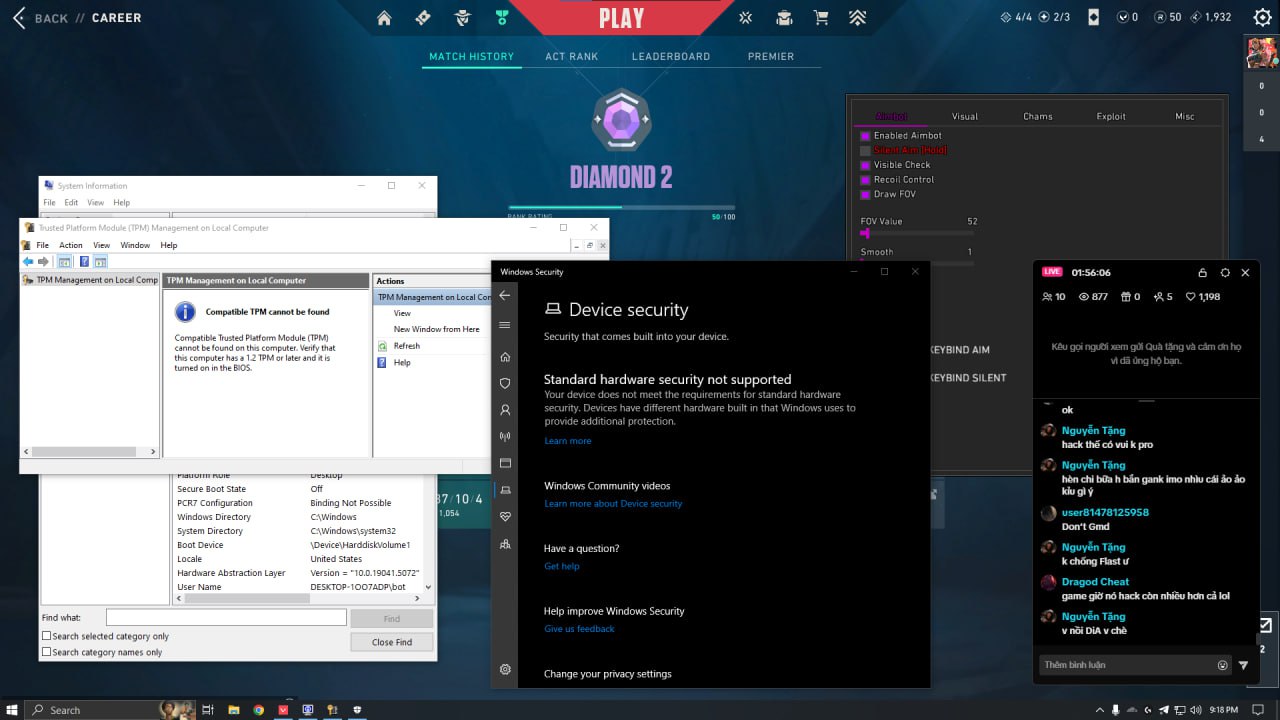Show hidden system tray icons chevron
Viewport: 1280px width, 720px height.
(x=1100, y=710)
